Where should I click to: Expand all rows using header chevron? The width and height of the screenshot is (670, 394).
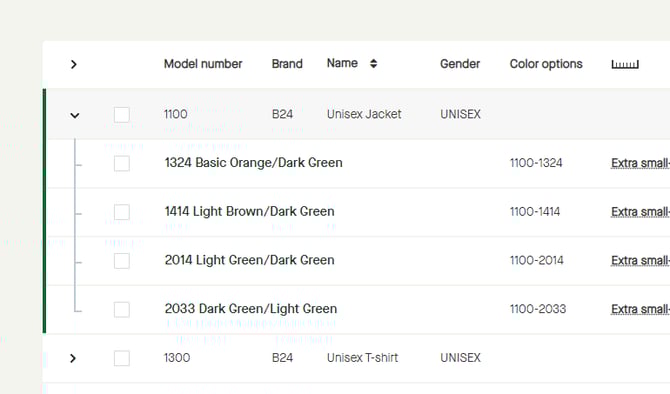tap(73, 65)
